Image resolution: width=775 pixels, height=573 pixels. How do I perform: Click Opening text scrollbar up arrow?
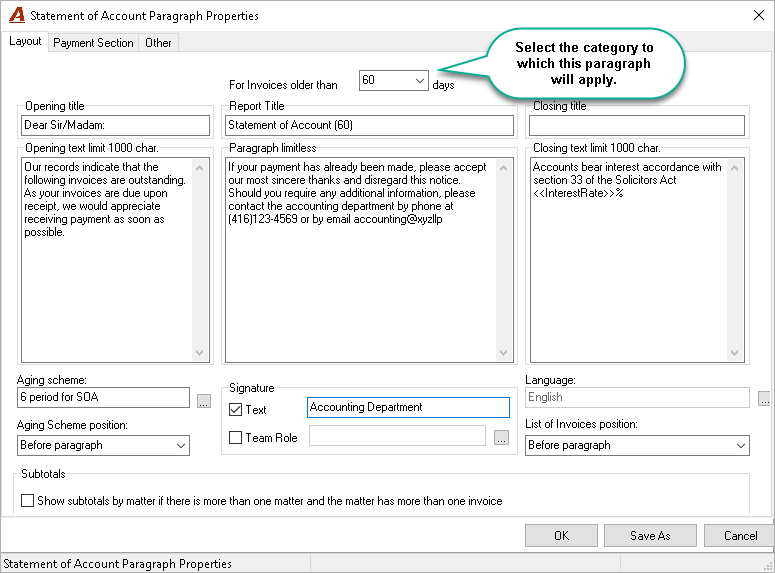coord(200,168)
